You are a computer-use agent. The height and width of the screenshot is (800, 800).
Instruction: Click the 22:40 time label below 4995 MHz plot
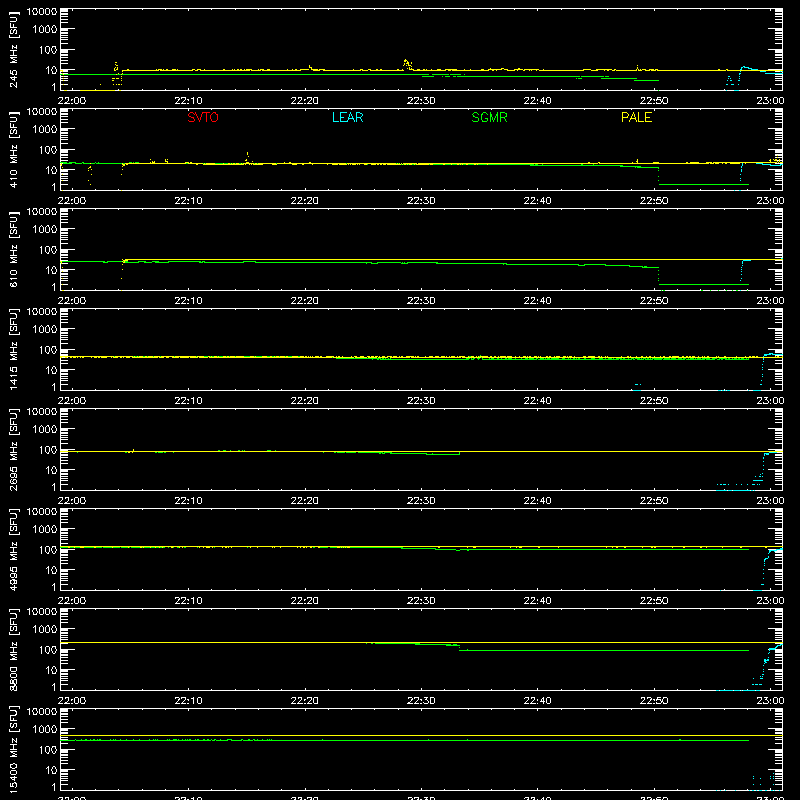[537, 601]
